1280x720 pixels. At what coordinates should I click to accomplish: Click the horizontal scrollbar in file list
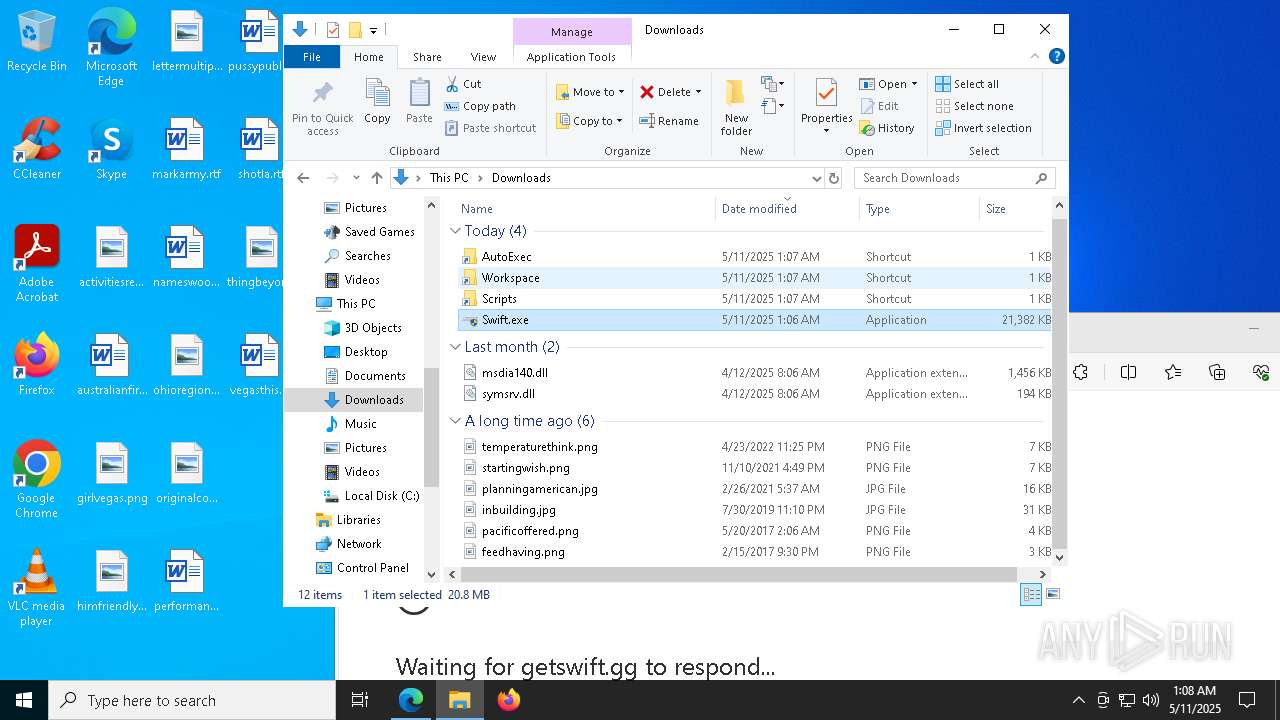(738, 574)
